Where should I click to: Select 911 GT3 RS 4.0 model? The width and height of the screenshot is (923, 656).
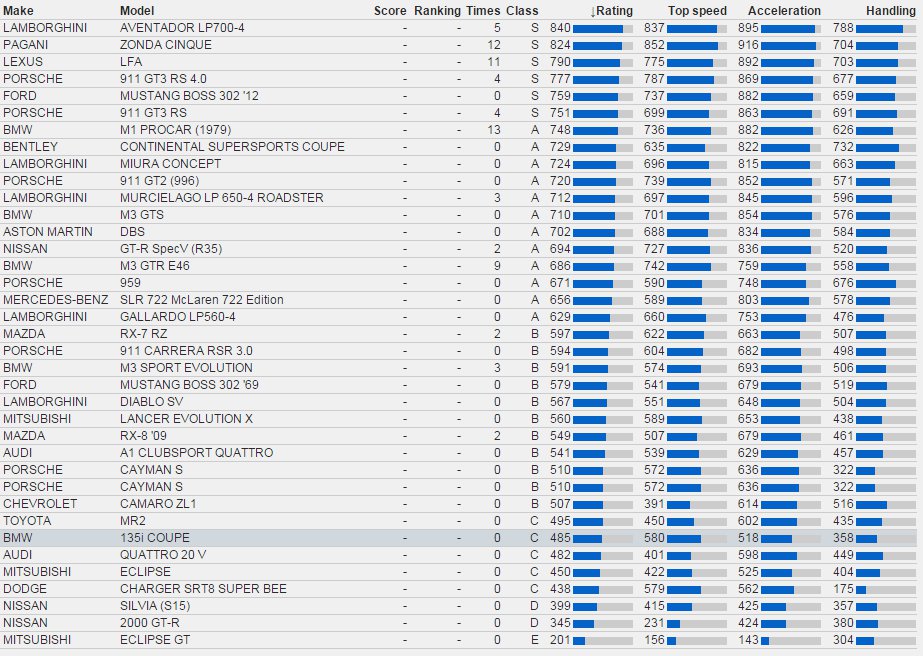pos(163,79)
